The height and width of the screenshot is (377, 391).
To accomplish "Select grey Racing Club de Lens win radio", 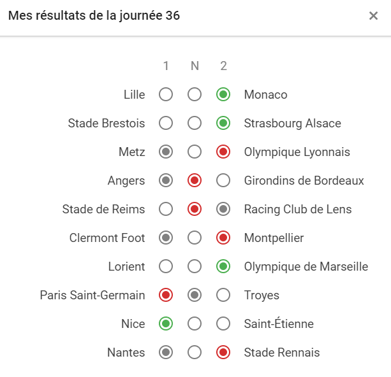I will coord(223,209).
